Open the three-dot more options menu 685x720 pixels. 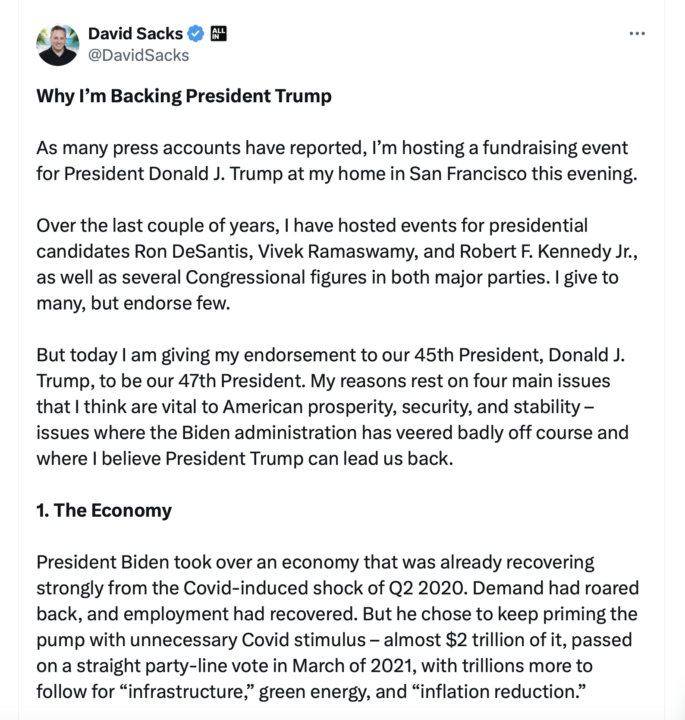click(x=637, y=33)
